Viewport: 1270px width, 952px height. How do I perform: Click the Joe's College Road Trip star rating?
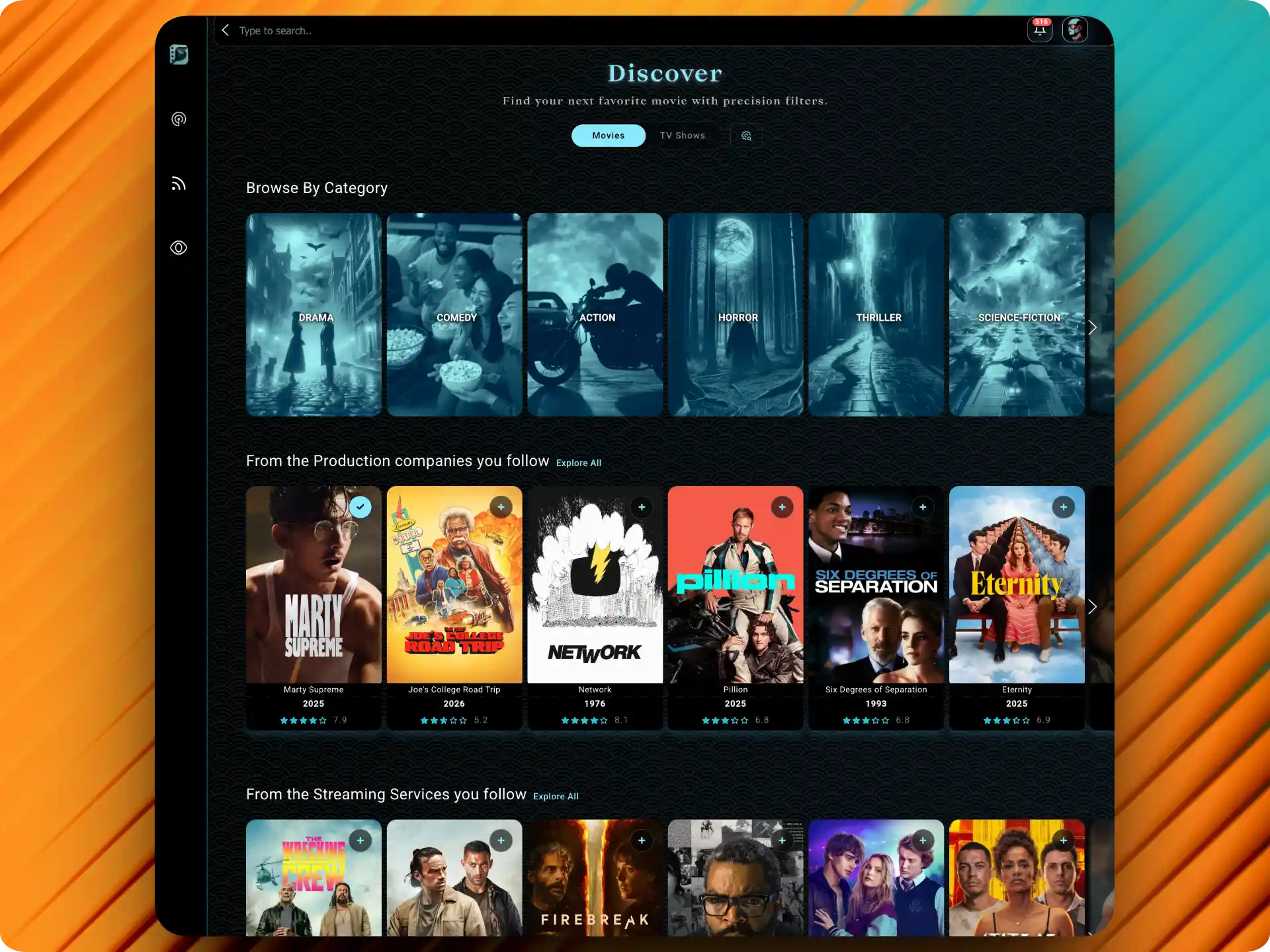(444, 721)
